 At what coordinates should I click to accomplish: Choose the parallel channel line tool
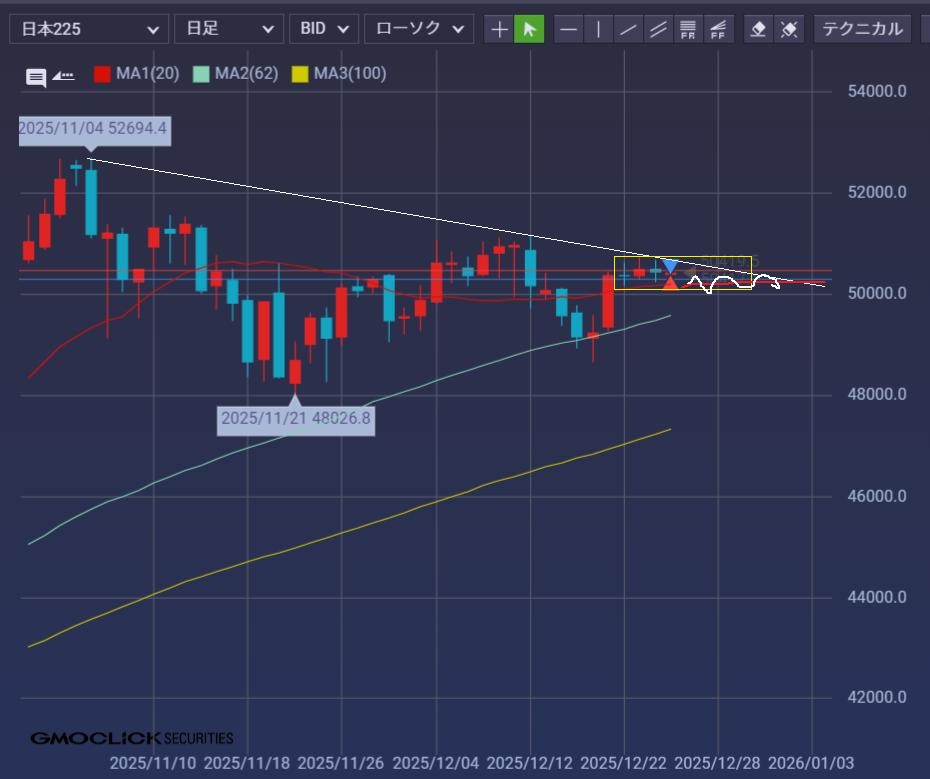pyautogui.click(x=658, y=29)
